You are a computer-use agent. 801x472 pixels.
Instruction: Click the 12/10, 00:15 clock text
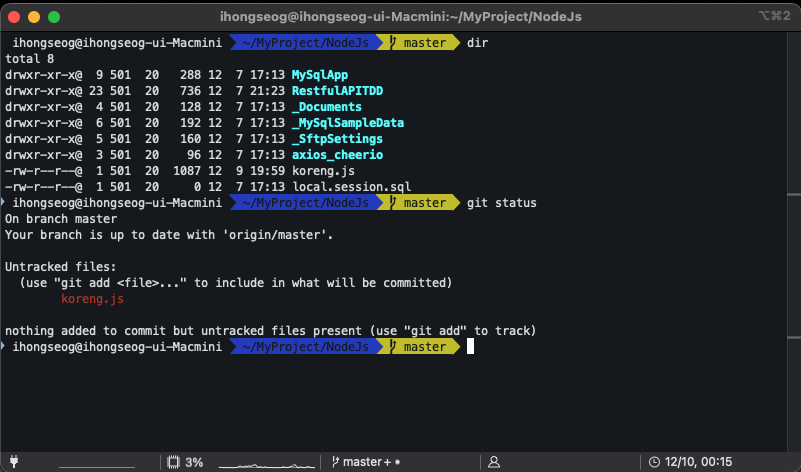[698, 462]
